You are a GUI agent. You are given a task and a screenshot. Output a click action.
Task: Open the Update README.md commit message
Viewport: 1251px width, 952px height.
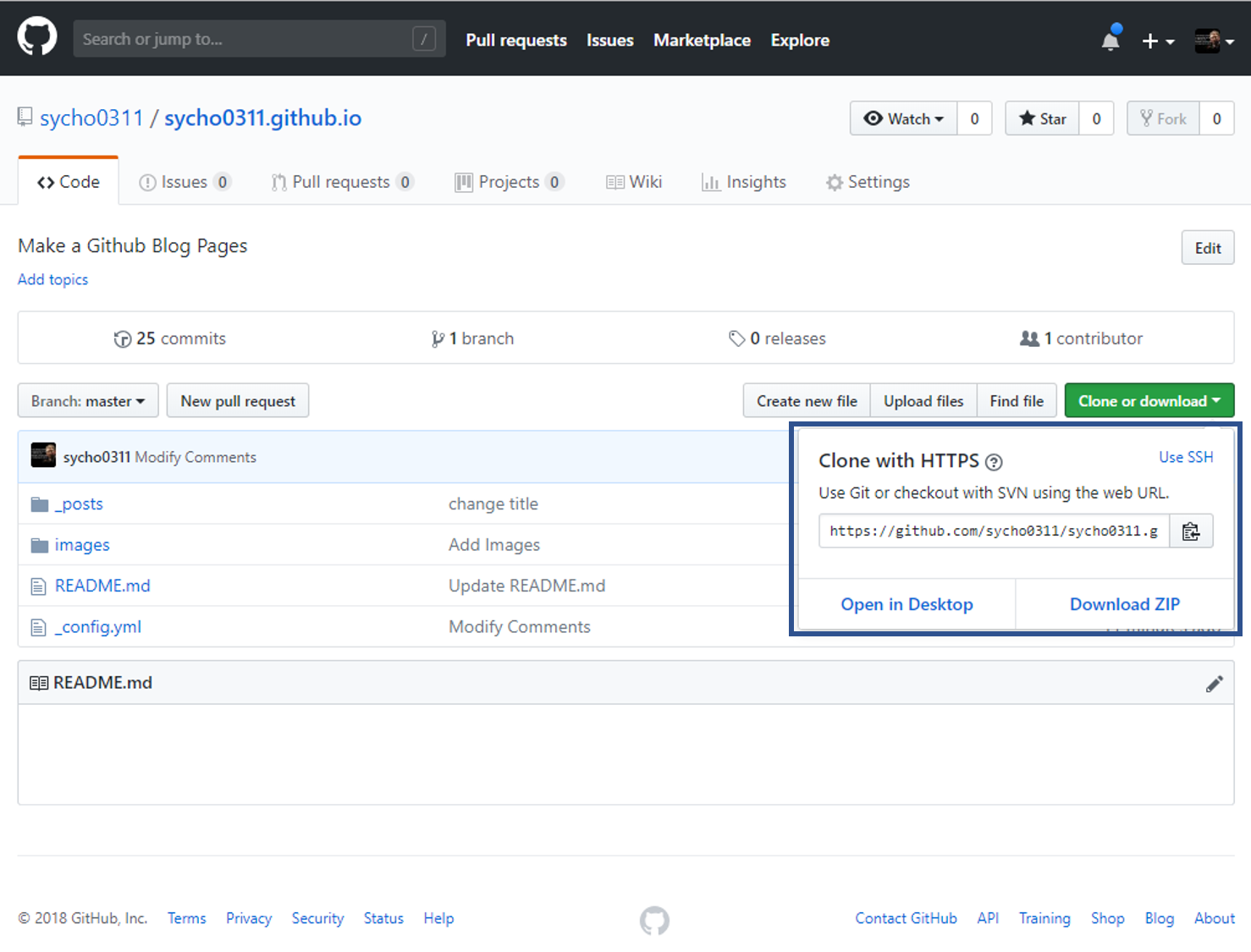point(527,586)
